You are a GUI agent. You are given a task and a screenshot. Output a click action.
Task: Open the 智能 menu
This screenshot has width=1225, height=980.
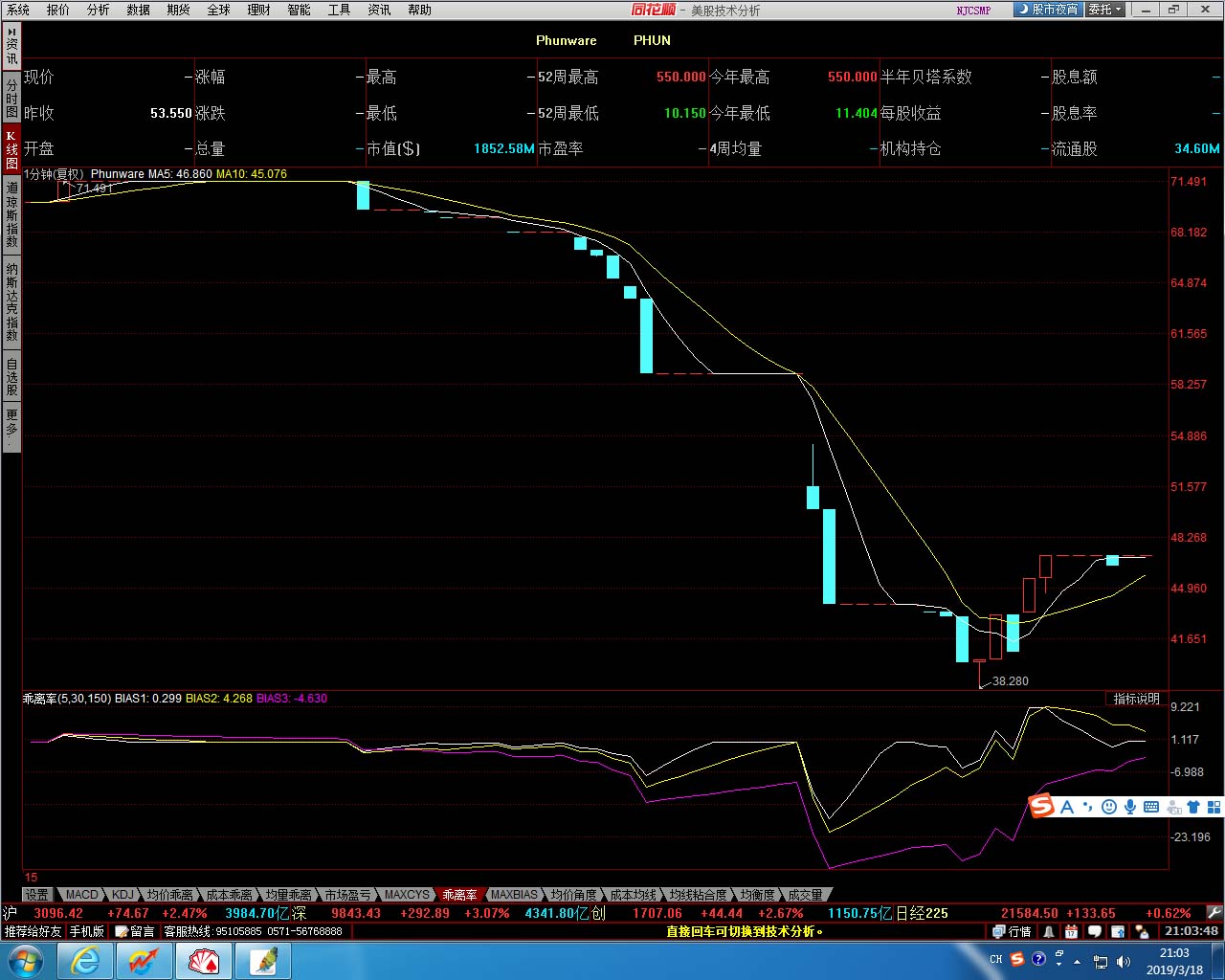300,10
